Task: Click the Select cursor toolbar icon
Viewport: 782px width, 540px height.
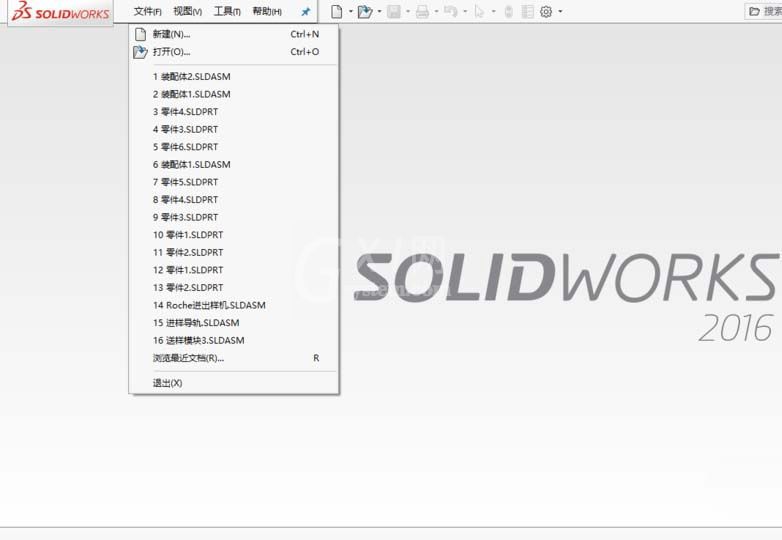Action: coord(479,11)
